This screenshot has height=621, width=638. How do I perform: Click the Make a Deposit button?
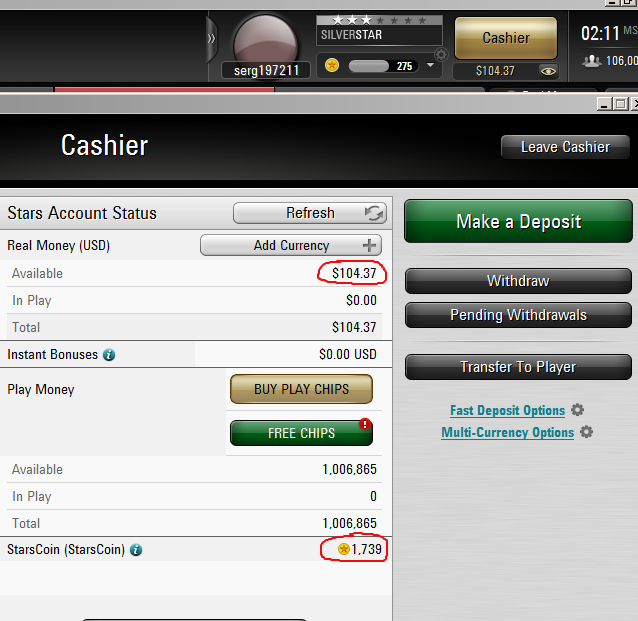pos(518,221)
